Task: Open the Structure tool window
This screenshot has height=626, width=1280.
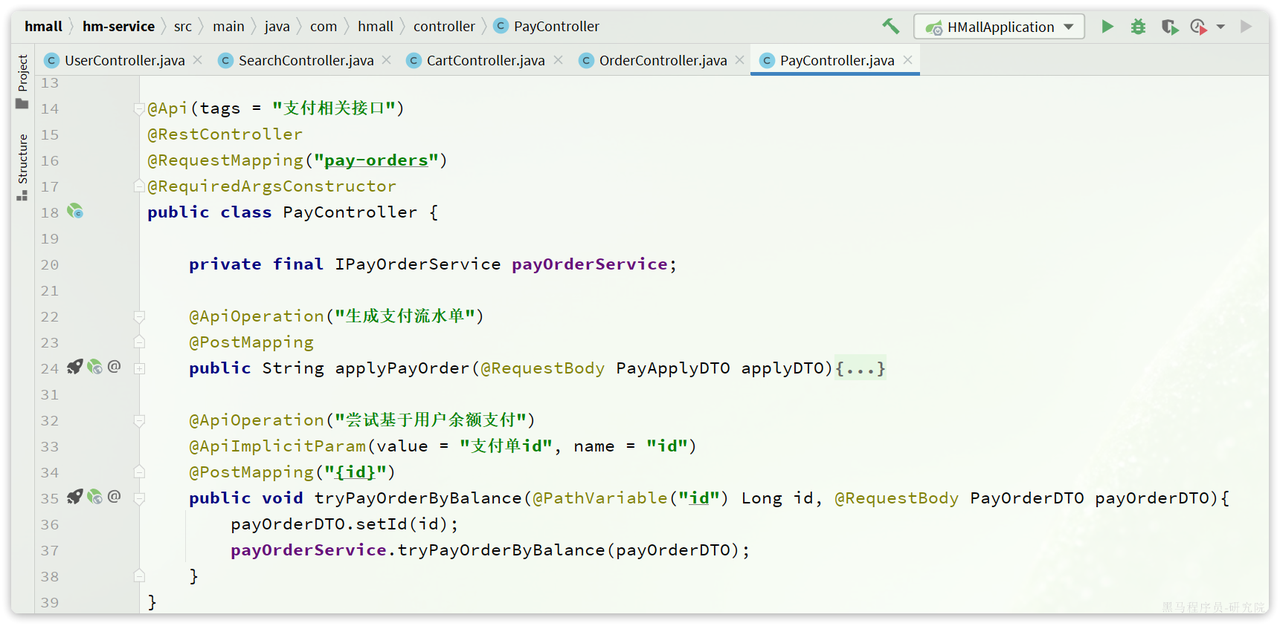Action: click(x=22, y=168)
